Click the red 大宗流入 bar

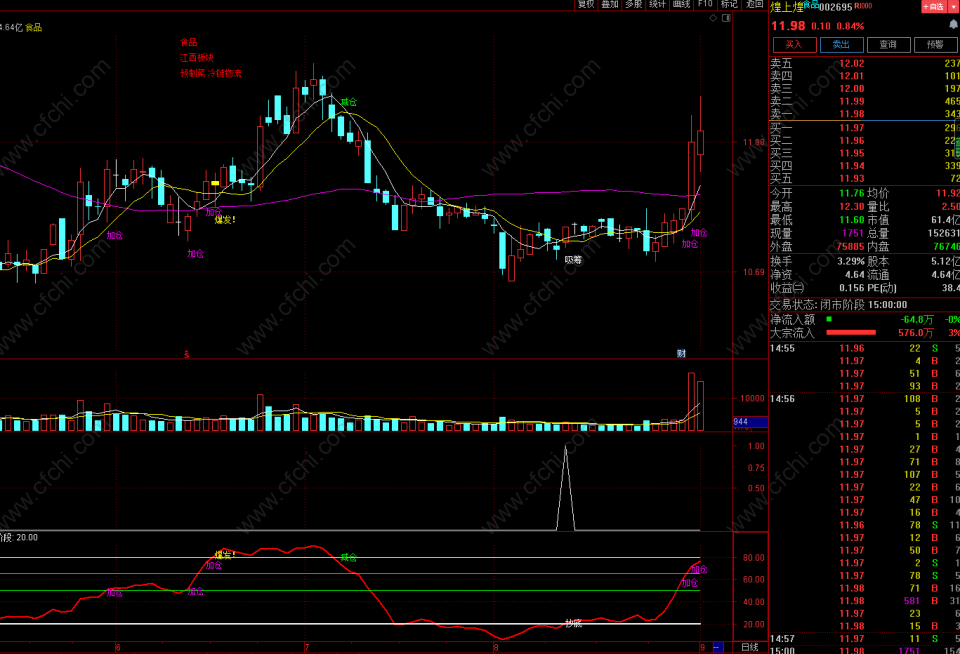[851, 333]
